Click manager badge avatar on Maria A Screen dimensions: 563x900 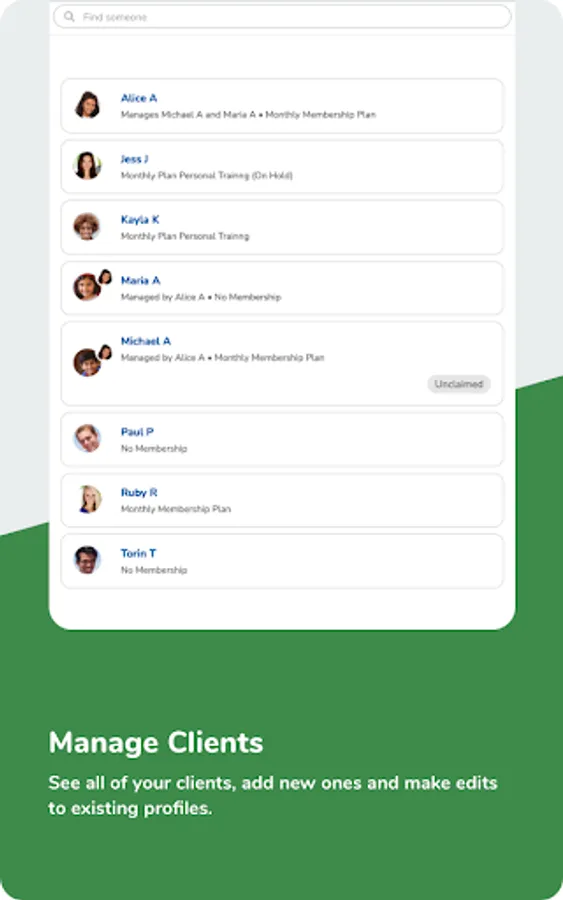click(x=105, y=277)
